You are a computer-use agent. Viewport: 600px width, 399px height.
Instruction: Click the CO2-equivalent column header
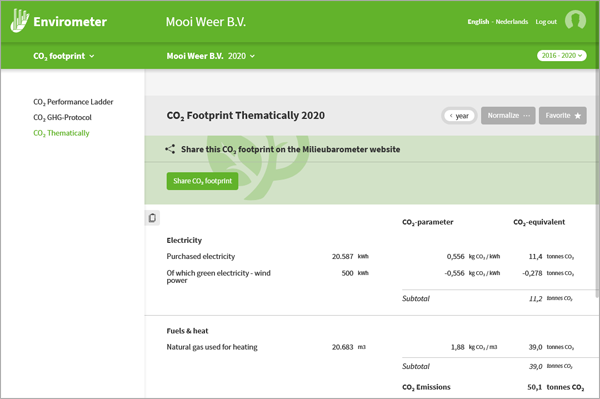pyautogui.click(x=539, y=222)
